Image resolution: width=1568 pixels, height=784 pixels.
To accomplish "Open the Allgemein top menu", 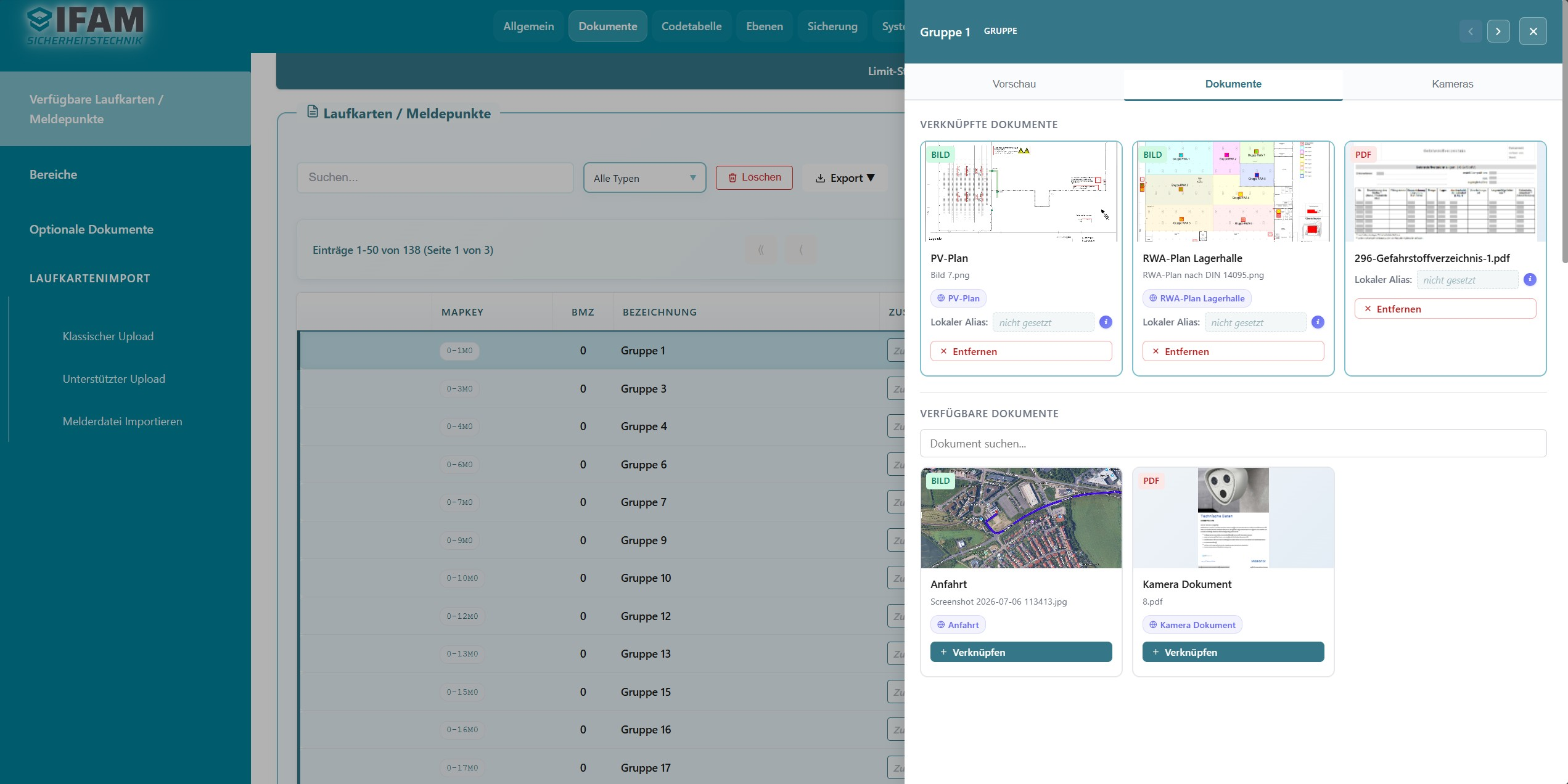I will click(x=528, y=27).
